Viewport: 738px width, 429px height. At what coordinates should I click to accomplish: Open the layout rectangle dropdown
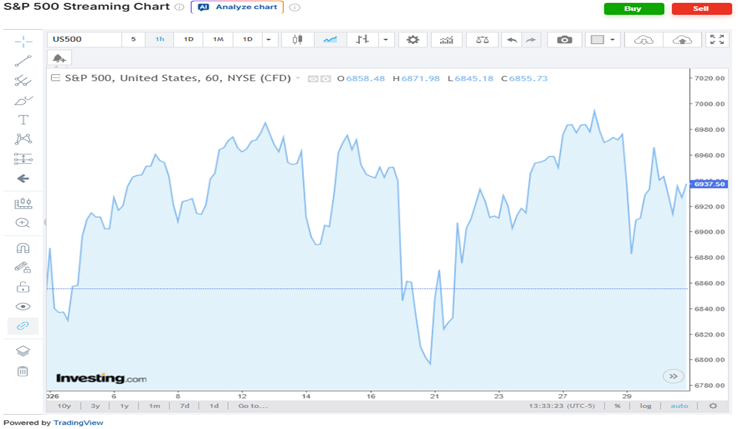pos(613,40)
